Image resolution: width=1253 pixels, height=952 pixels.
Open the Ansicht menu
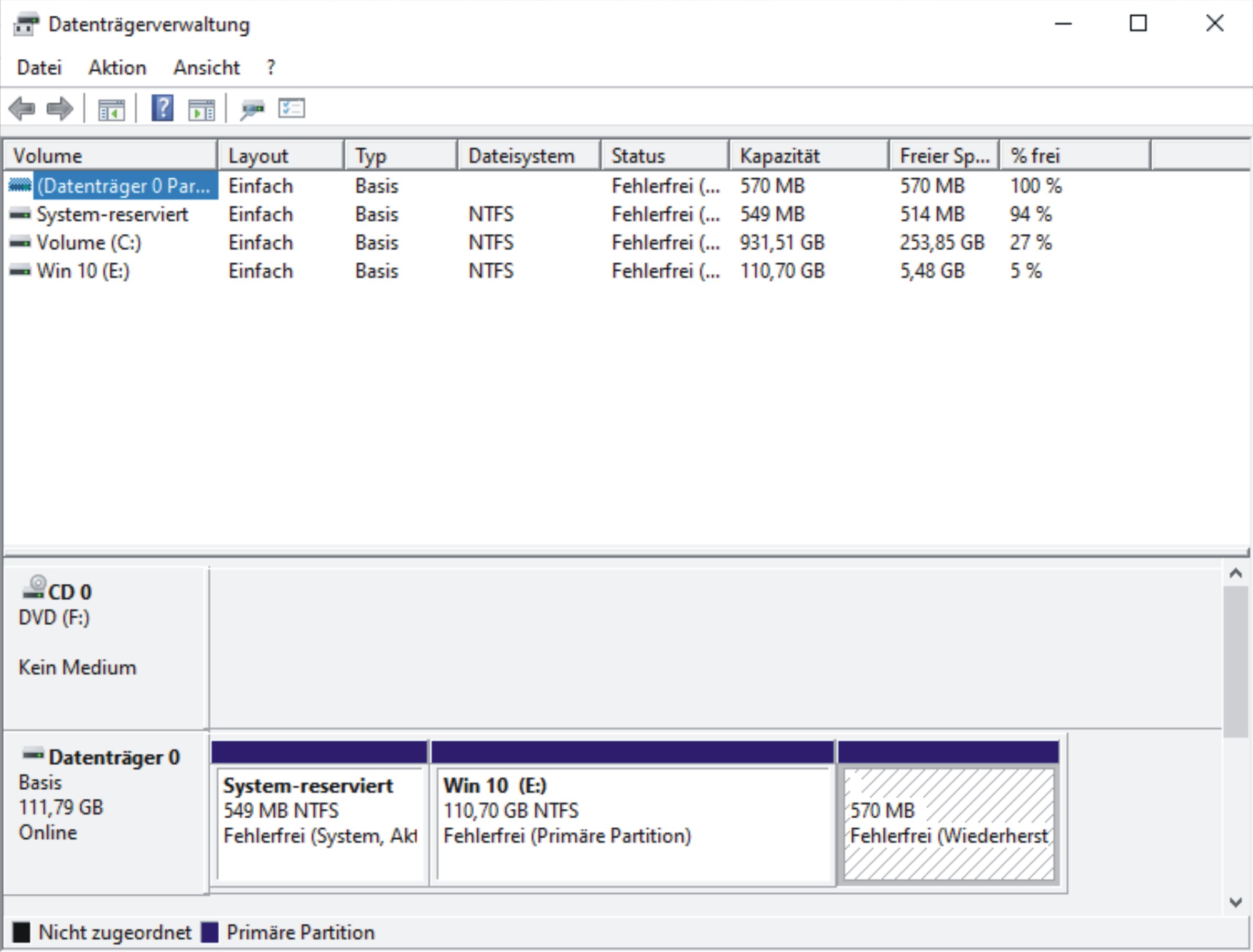[206, 68]
